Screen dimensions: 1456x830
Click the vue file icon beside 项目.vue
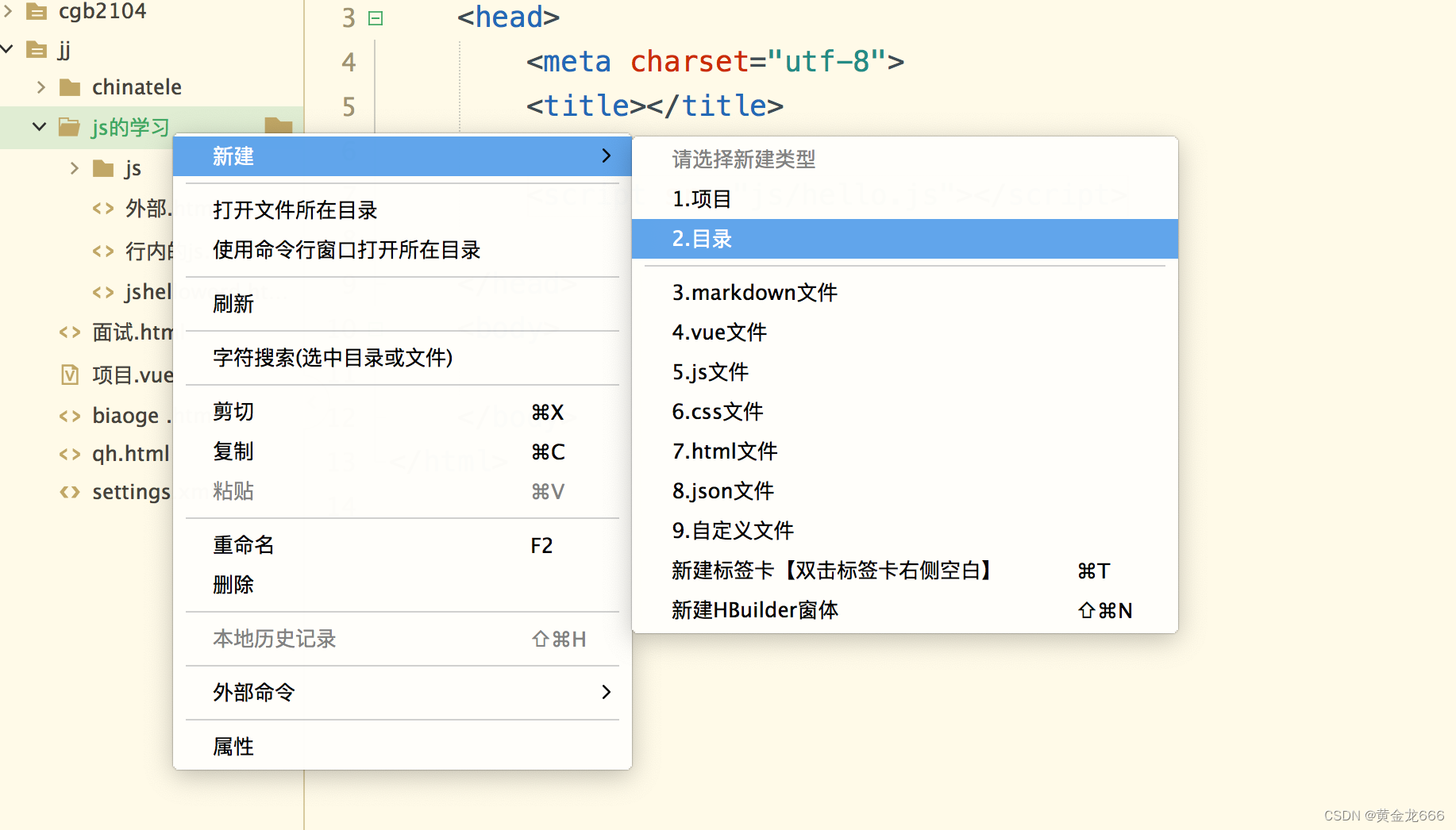coord(70,375)
